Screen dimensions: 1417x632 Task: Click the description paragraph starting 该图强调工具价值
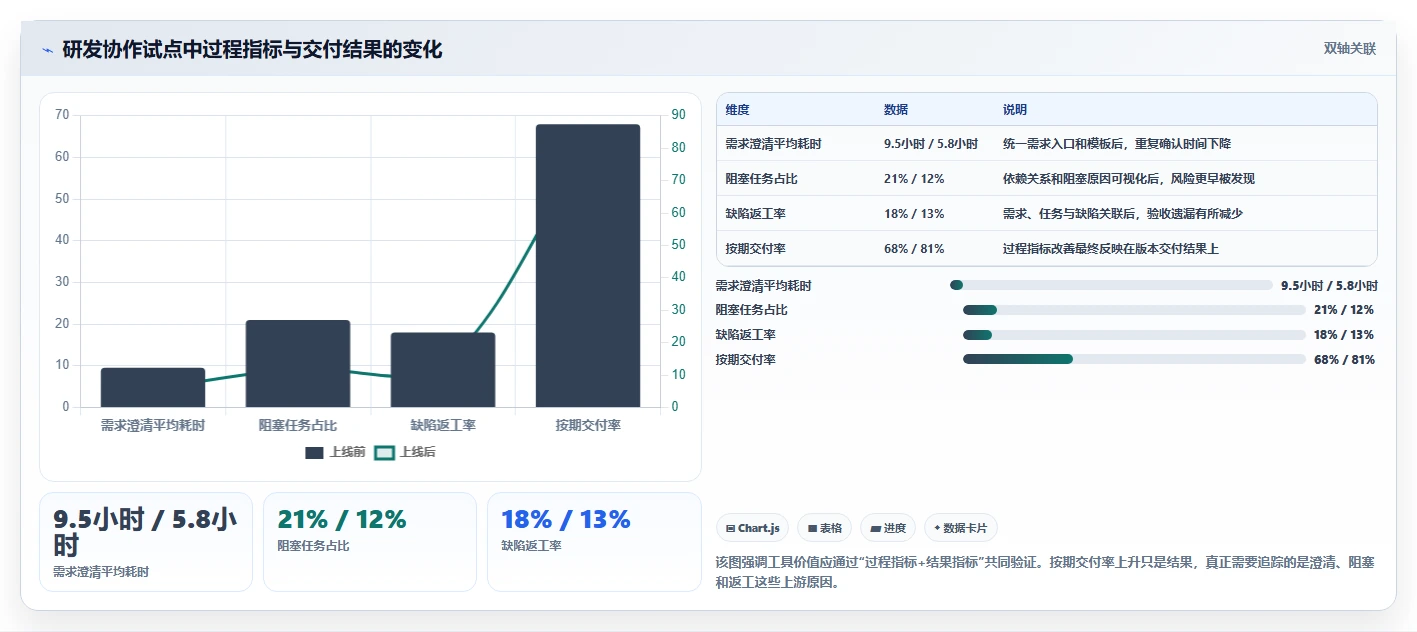click(x=1046, y=573)
